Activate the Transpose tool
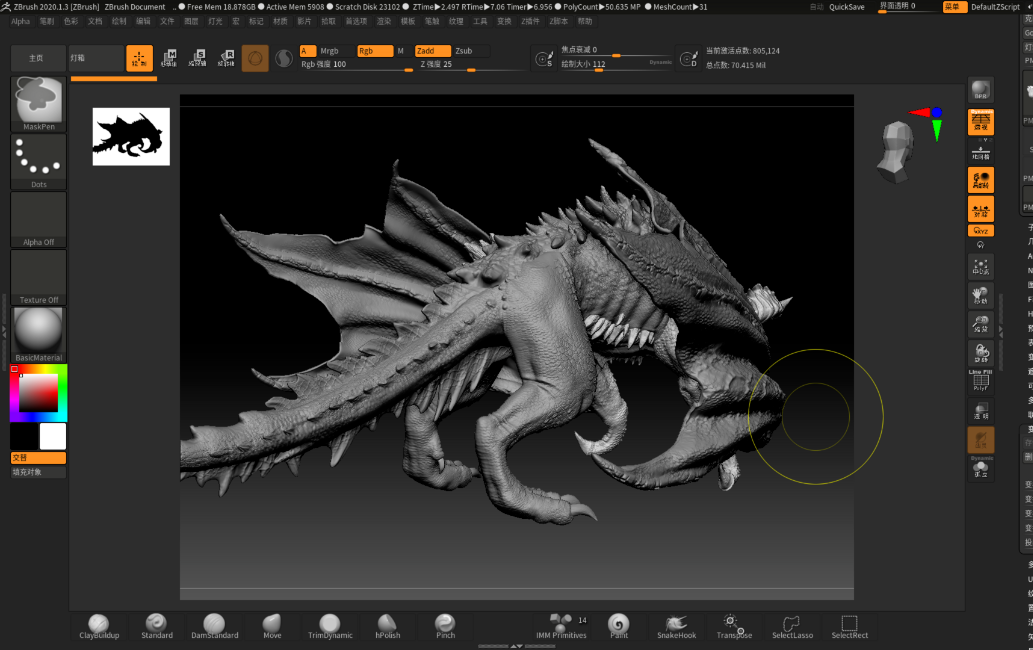1033x650 pixels. pyautogui.click(x=733, y=625)
